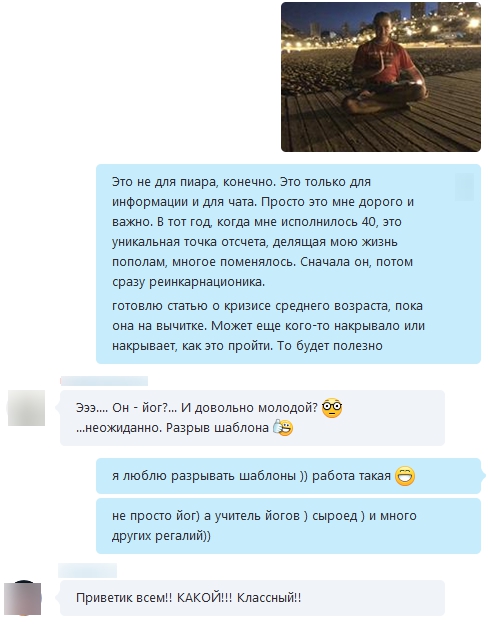489x626 pixels.
Task: Click the blurred sender name above 'Приветик всем' message
Action: coord(87,571)
